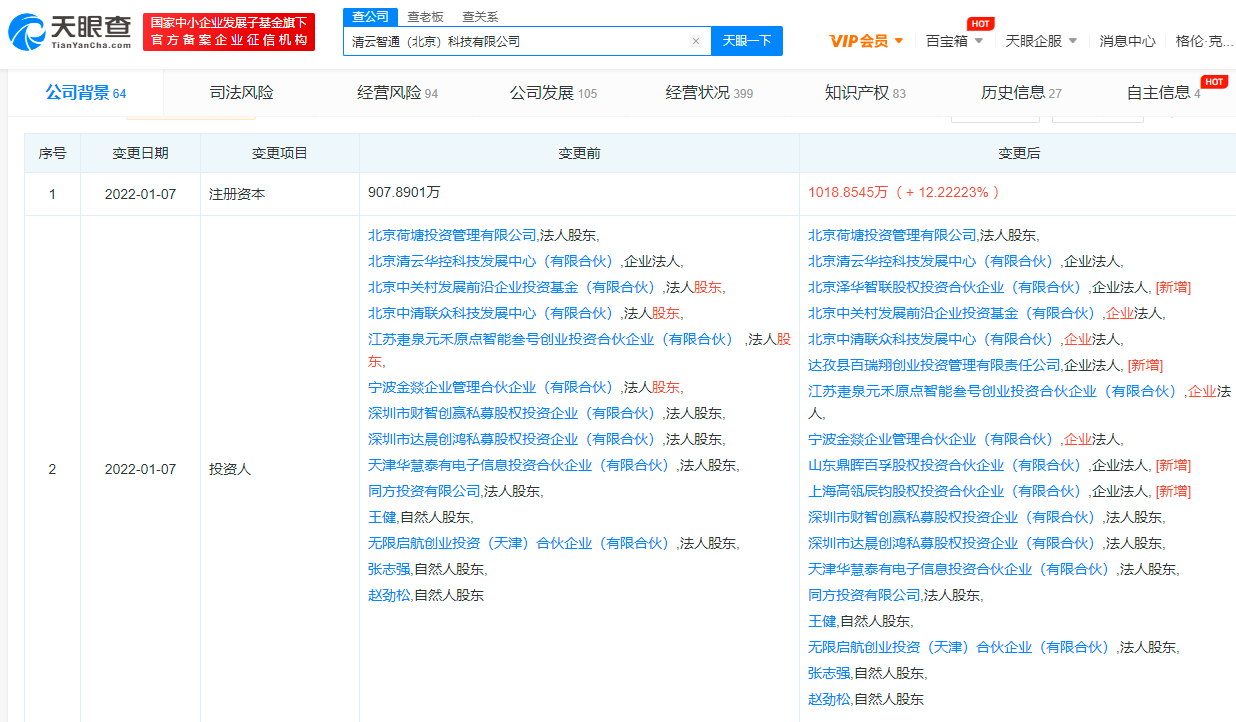Open the 司法风险 tab
The image size is (1236, 722).
241,93
